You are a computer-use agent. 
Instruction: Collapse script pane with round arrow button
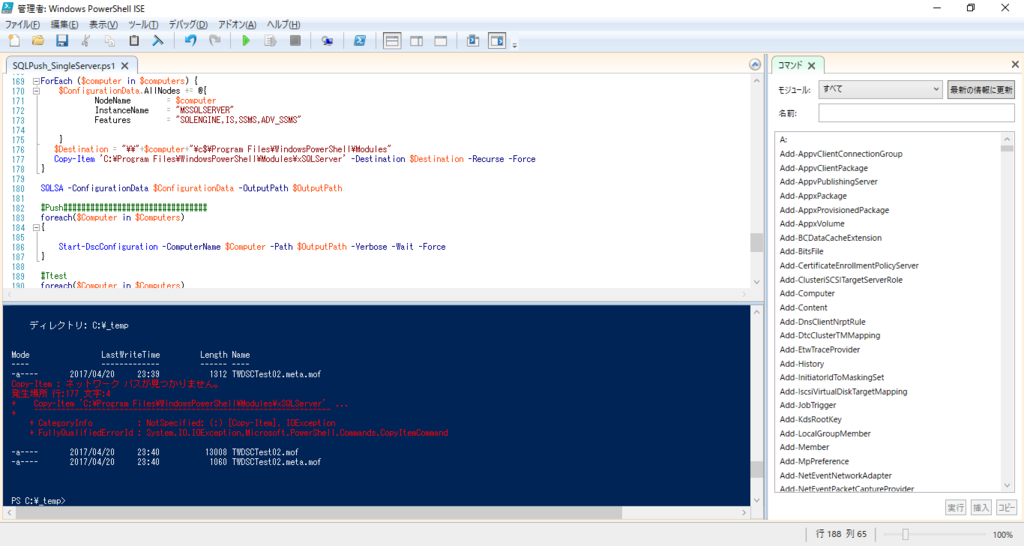click(754, 64)
